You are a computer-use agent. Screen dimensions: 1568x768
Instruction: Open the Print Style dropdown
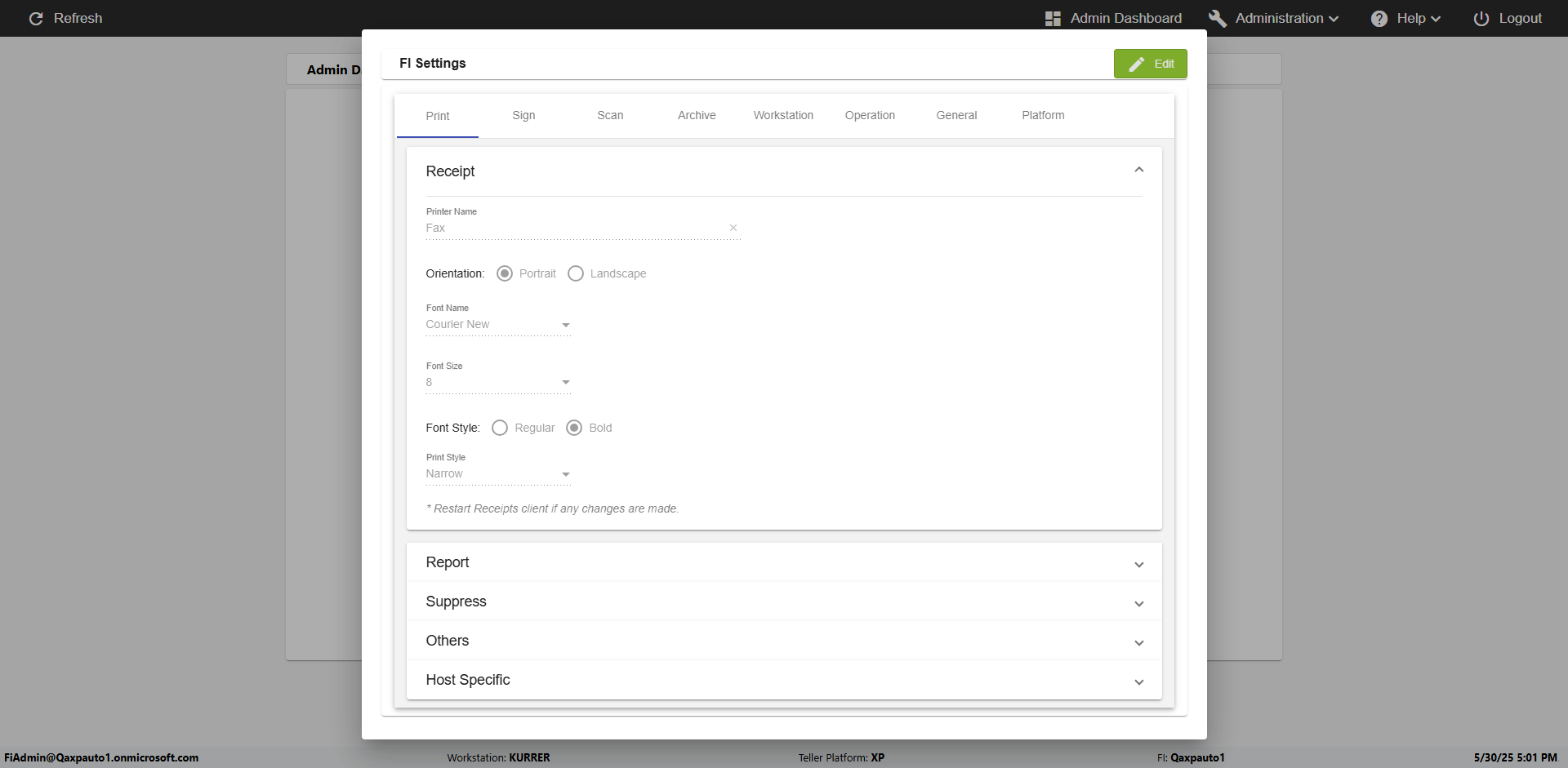click(x=498, y=474)
